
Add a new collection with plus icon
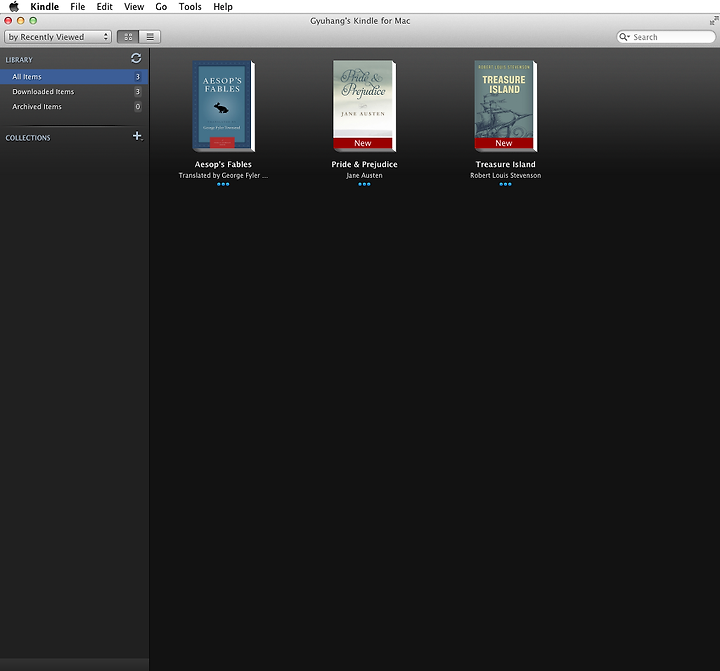click(x=137, y=136)
